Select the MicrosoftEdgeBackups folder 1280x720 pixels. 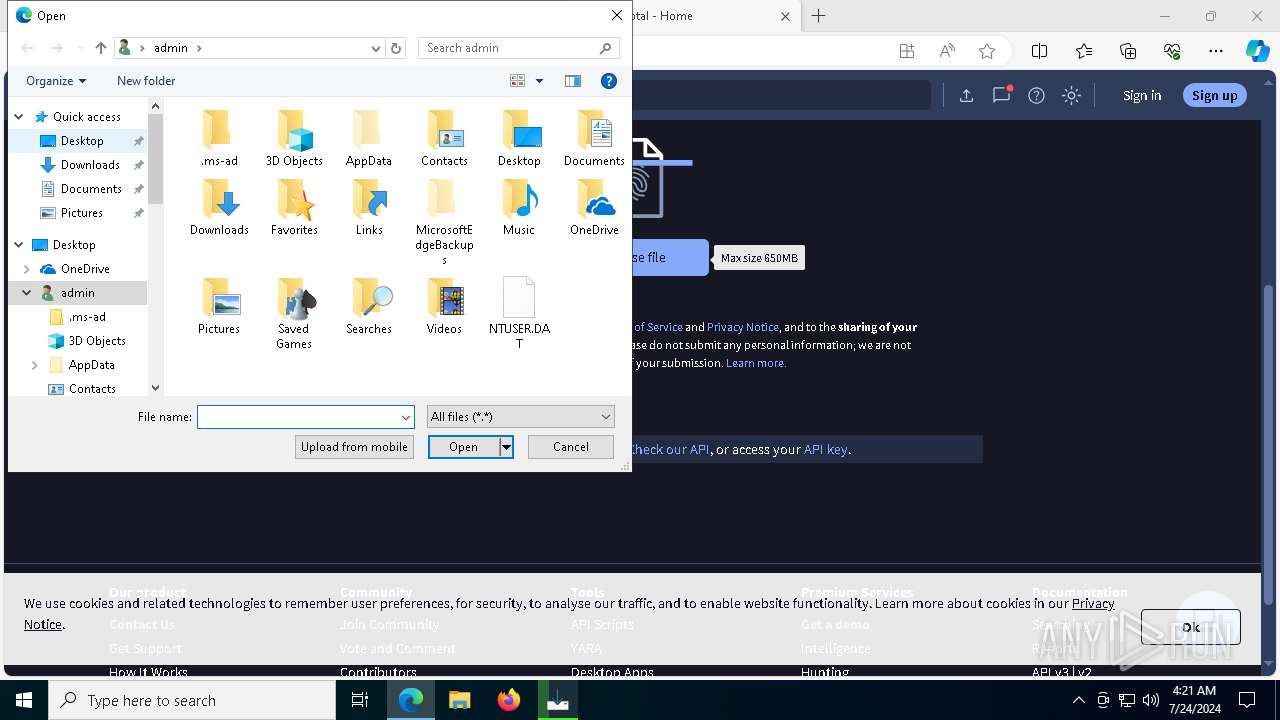point(444,222)
